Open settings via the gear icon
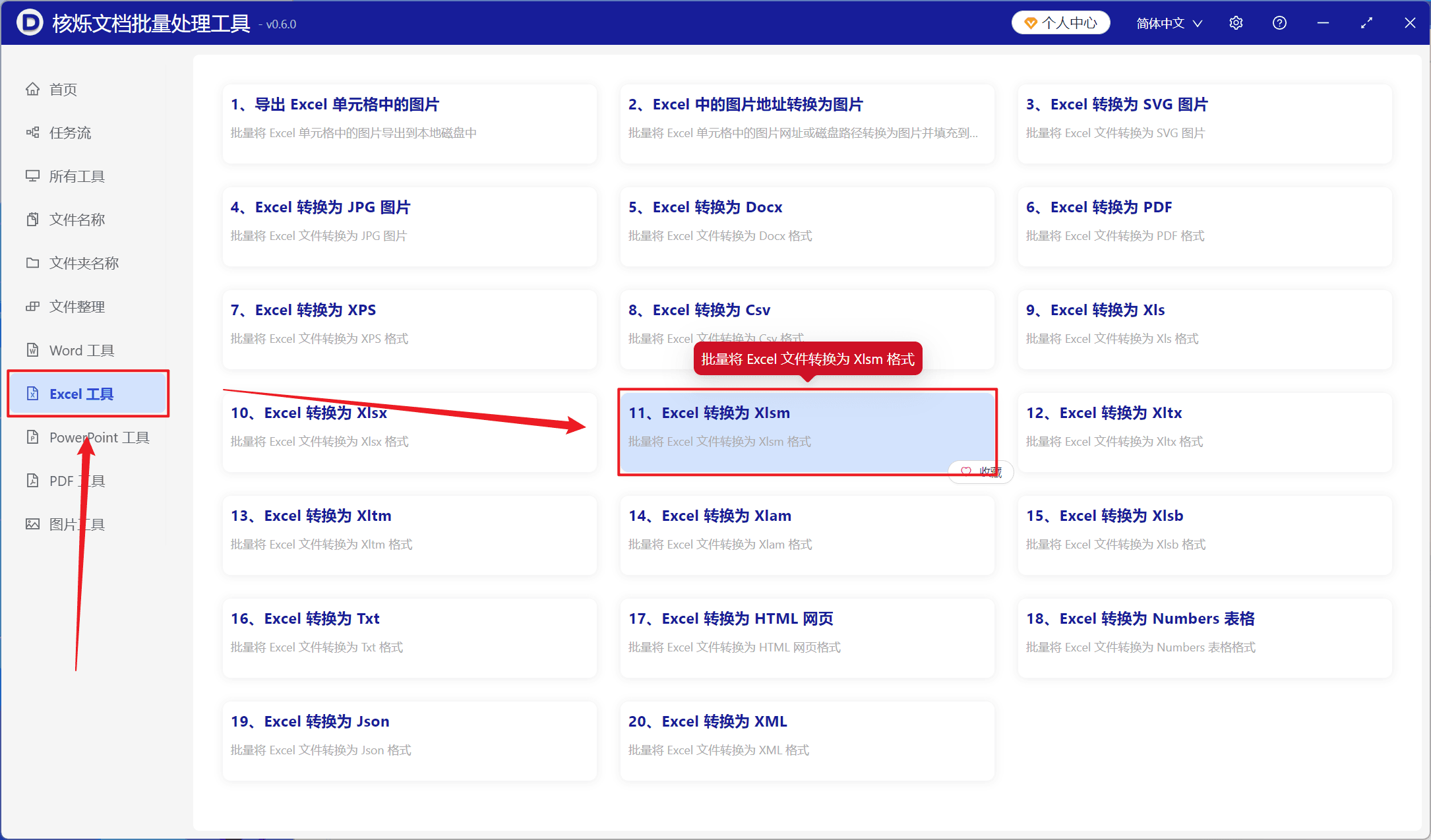Screen dimensions: 1431x840 1236,23
